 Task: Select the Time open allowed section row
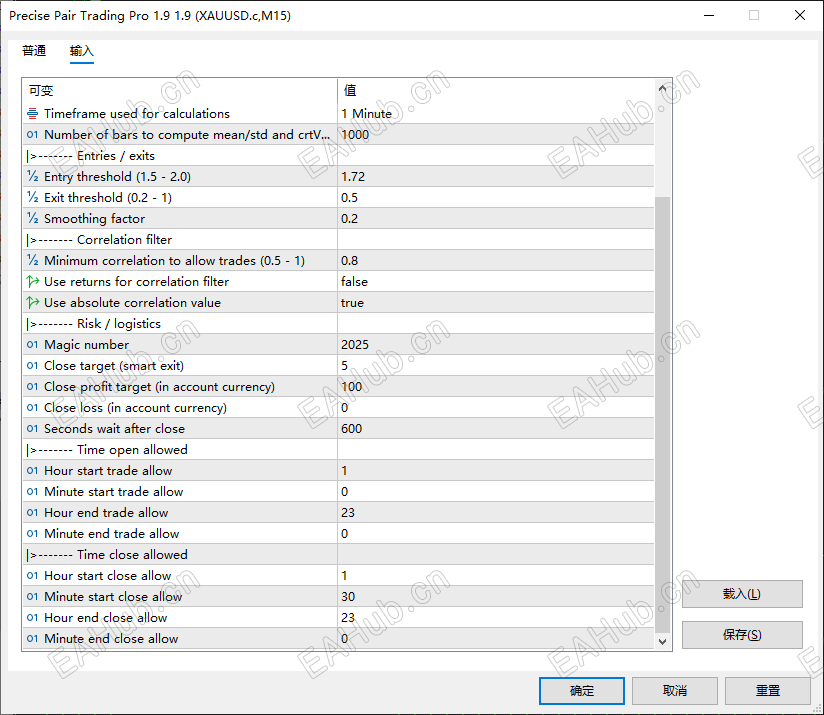338,450
